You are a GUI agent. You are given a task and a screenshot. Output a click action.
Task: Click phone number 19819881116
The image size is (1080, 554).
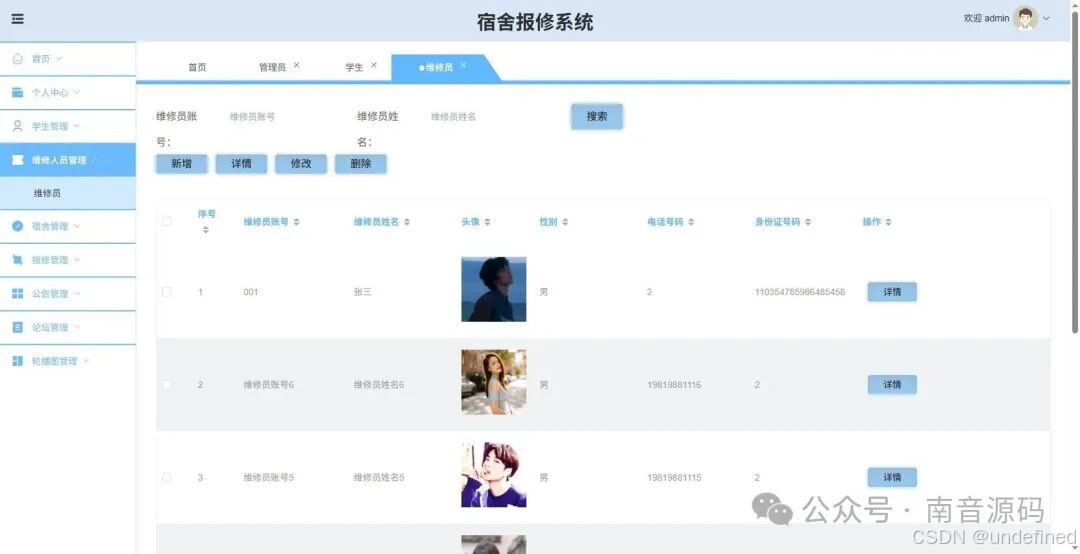[674, 384]
